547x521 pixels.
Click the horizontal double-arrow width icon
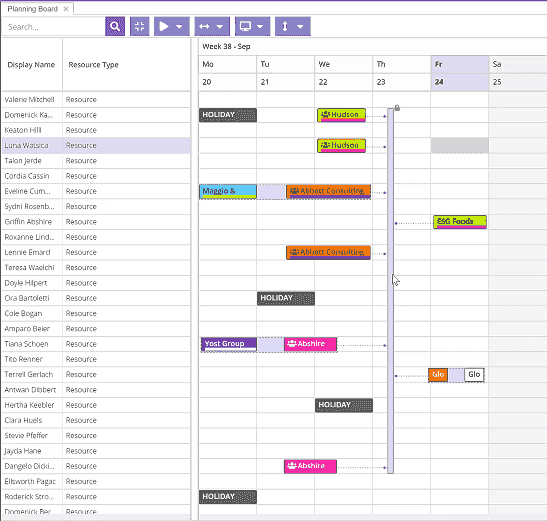coord(204,27)
